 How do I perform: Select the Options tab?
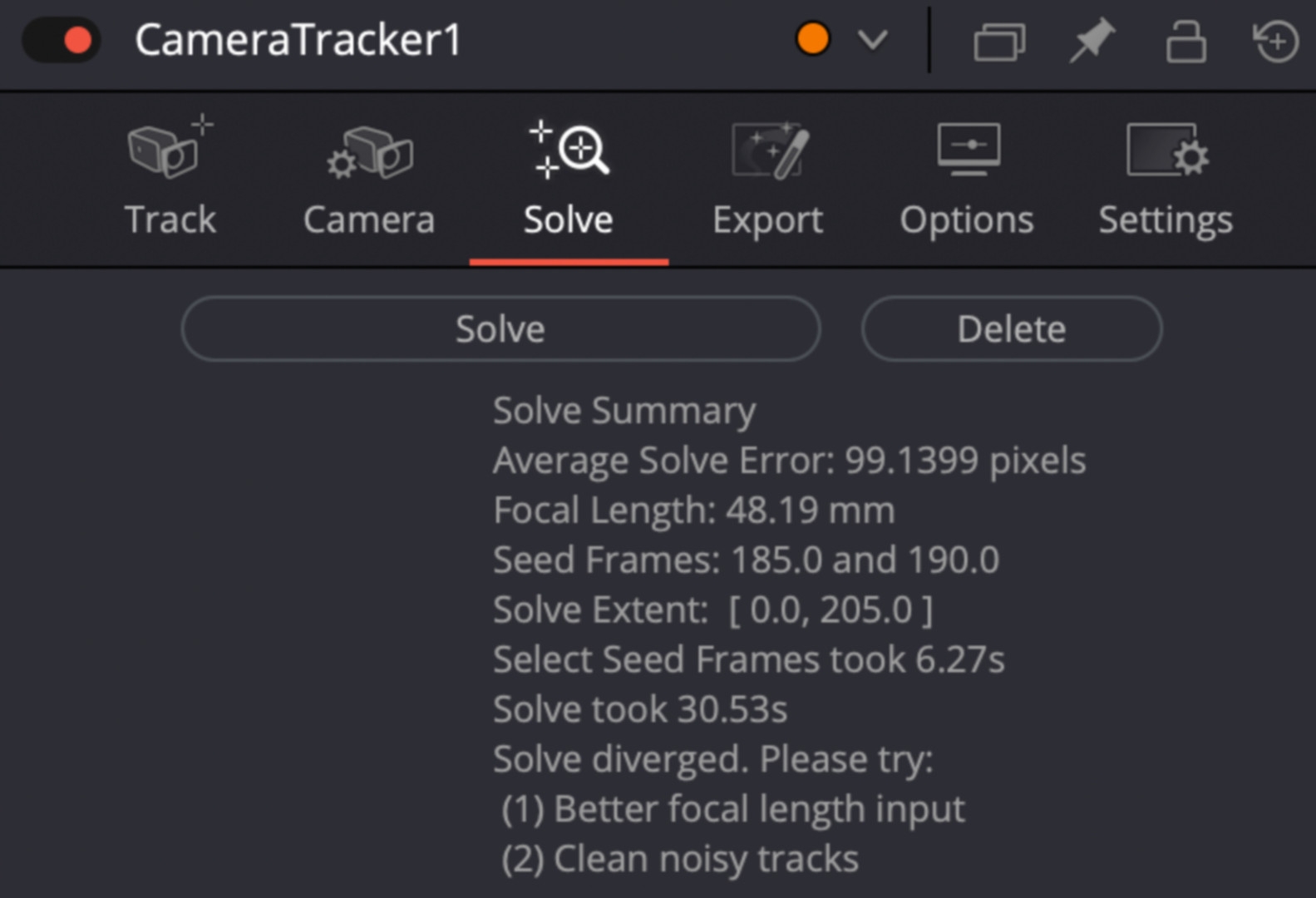[967, 219]
